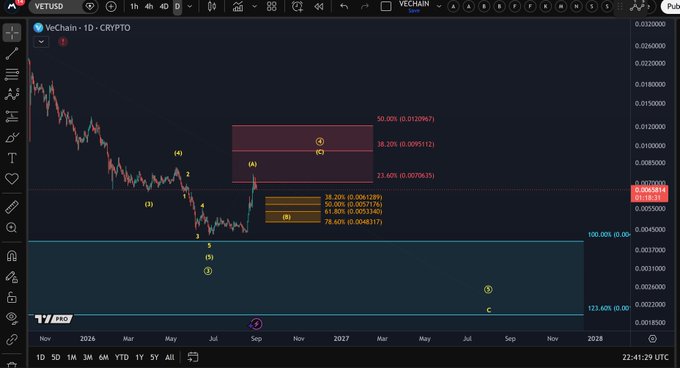The image size is (680, 368).
Task: Open the candlestick chart type menu
Action: (212, 7)
